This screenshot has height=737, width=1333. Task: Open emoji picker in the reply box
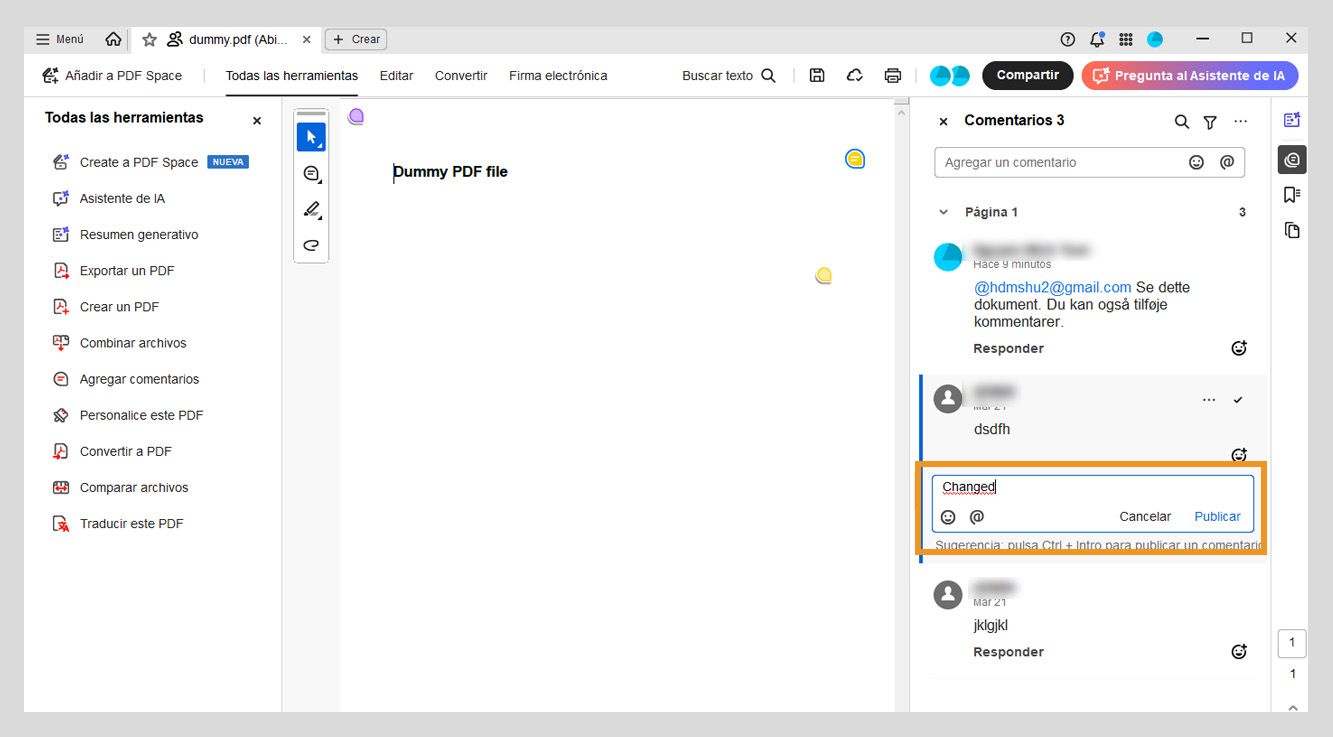click(x=948, y=517)
